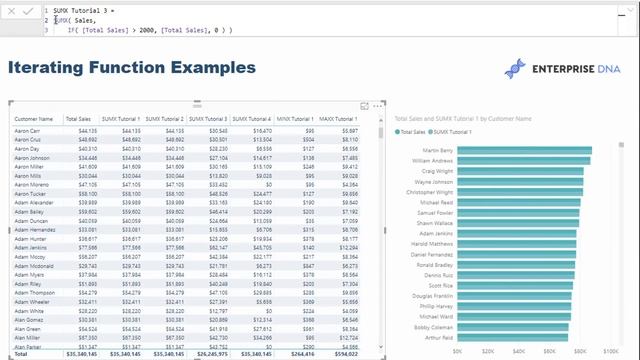Click the table scrollbar down arrow
Viewport: 640px width, 360px height.
(381, 347)
